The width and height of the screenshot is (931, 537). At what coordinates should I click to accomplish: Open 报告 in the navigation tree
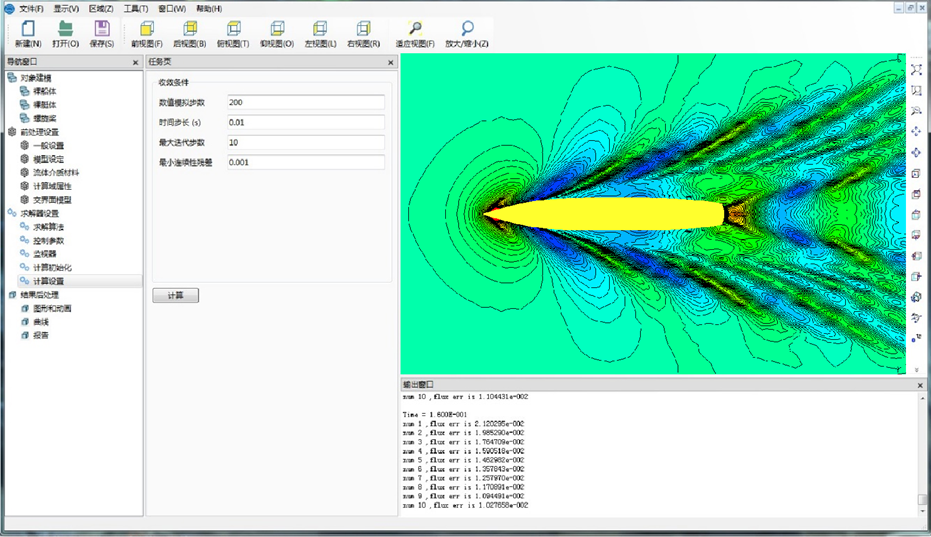pyautogui.click(x=41, y=336)
